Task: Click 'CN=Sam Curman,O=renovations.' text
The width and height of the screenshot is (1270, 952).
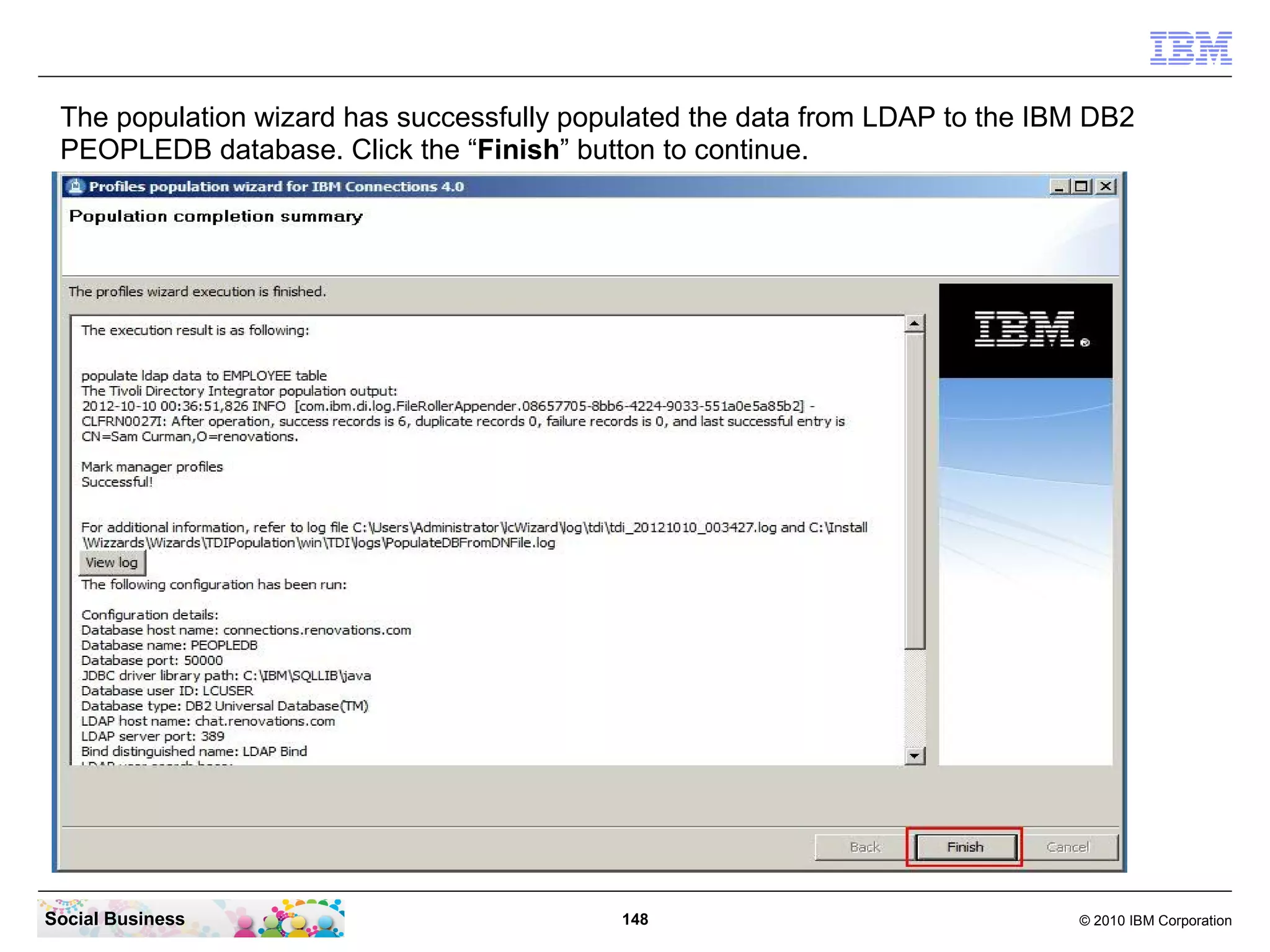Action: [x=190, y=436]
